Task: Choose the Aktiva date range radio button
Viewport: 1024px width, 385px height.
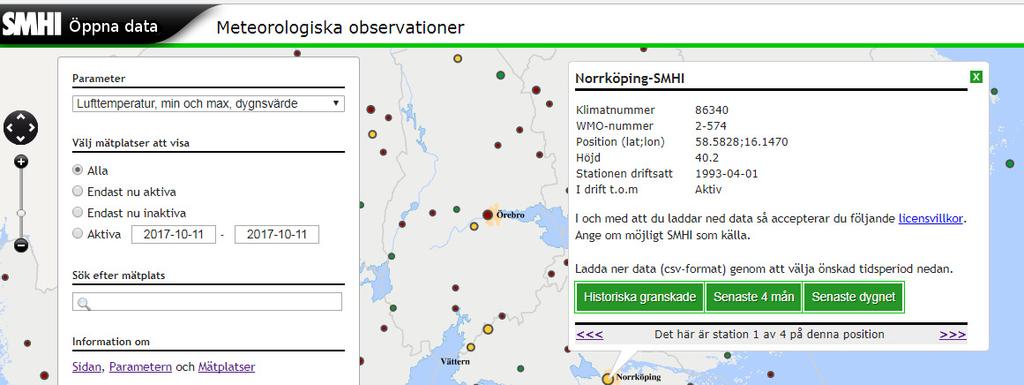Action: (78, 234)
